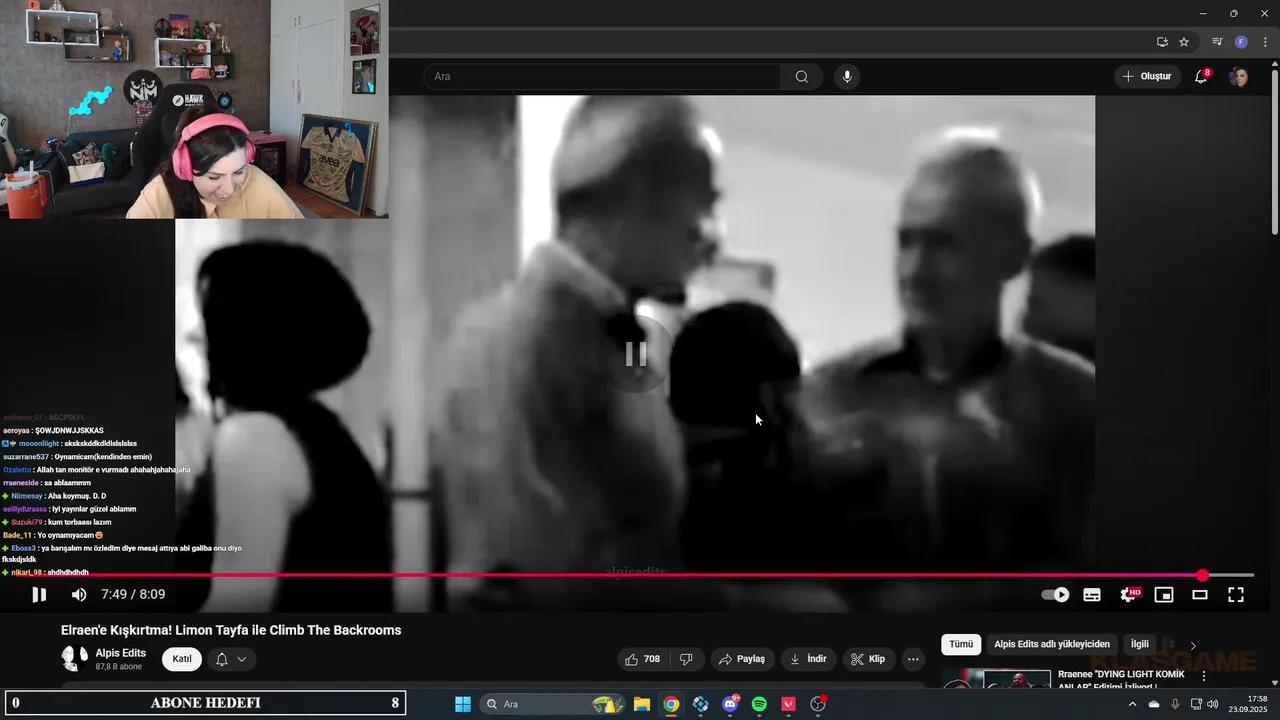Open the player settings gear
The image size is (1280, 720).
point(1129,594)
